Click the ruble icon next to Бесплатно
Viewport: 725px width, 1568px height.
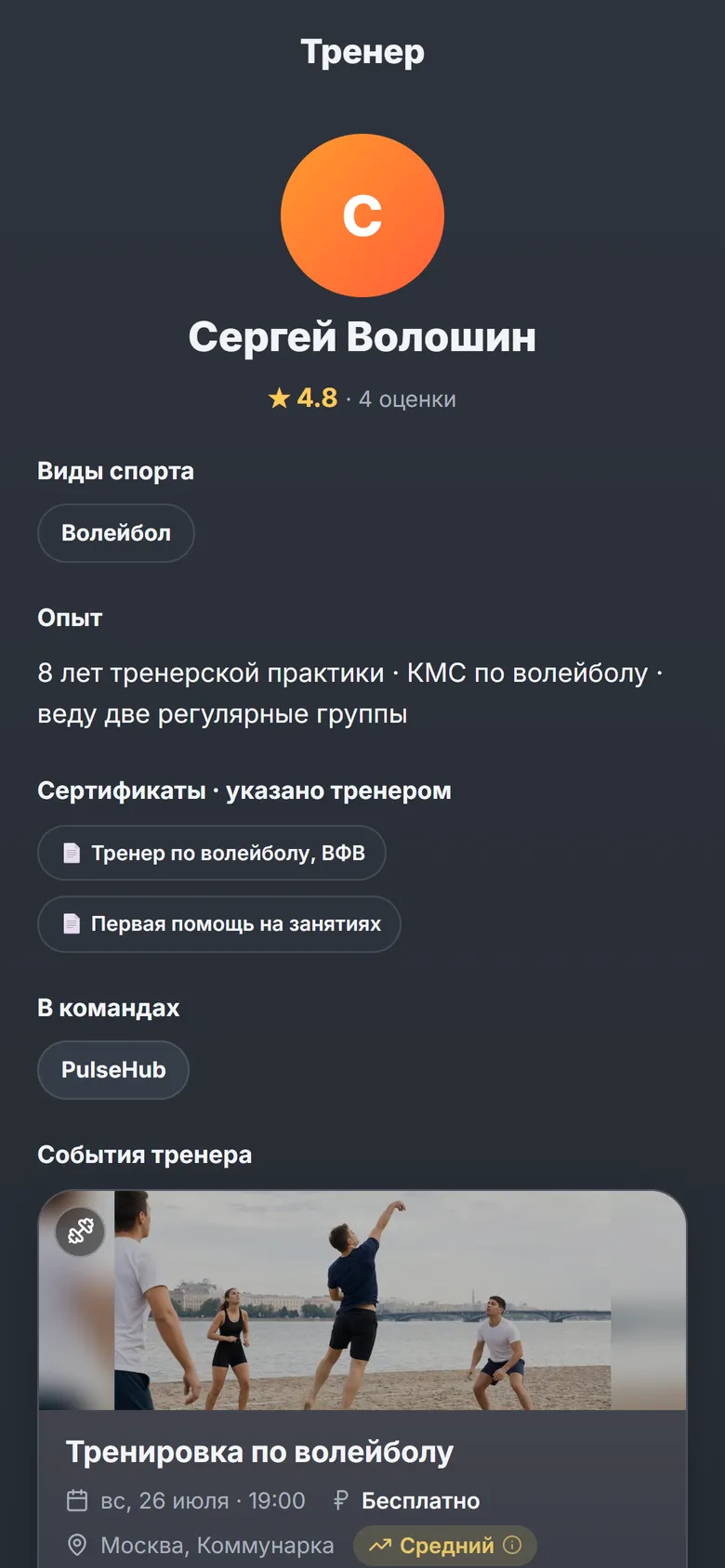click(340, 1500)
